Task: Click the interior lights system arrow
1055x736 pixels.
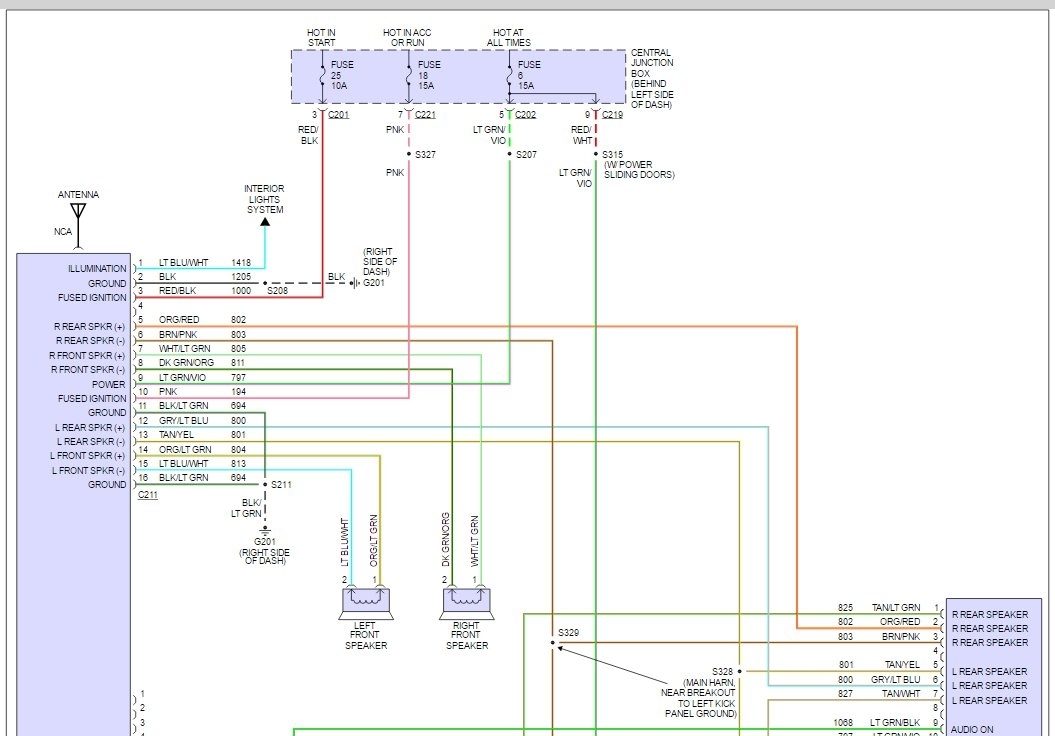Action: point(265,221)
